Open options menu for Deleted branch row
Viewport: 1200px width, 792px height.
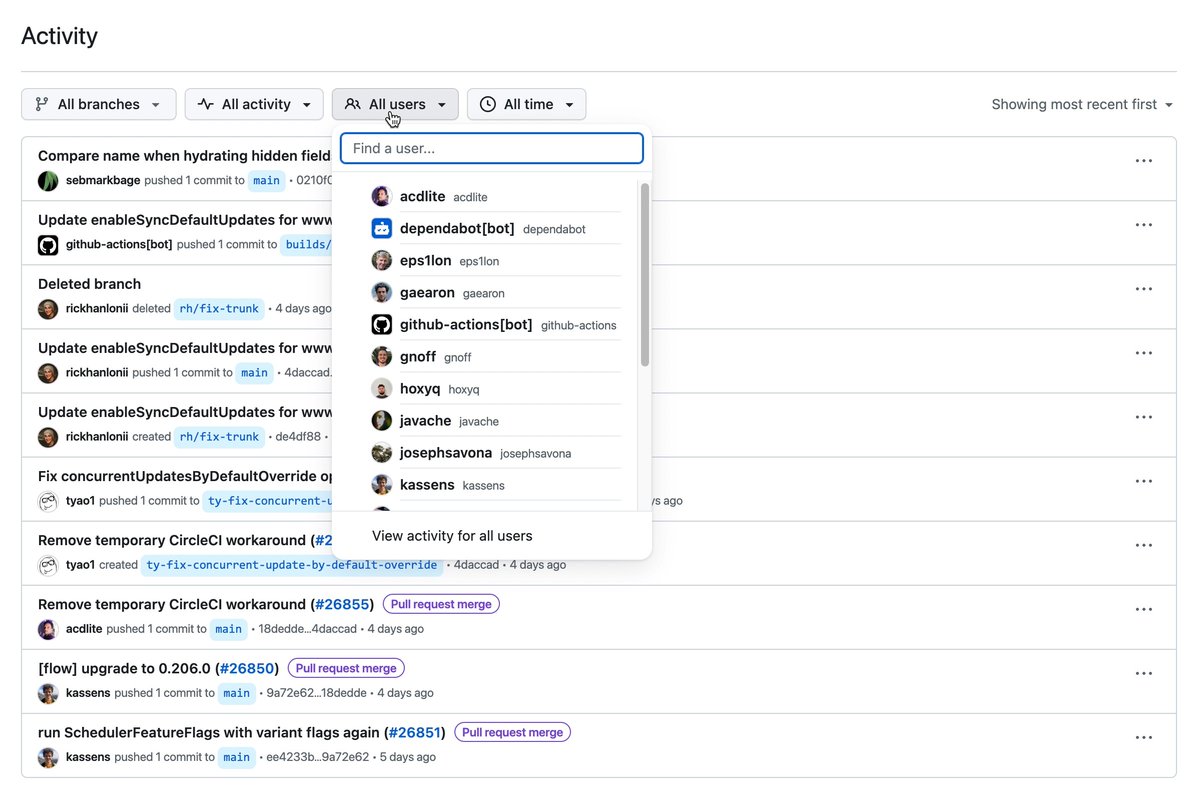[1144, 289]
